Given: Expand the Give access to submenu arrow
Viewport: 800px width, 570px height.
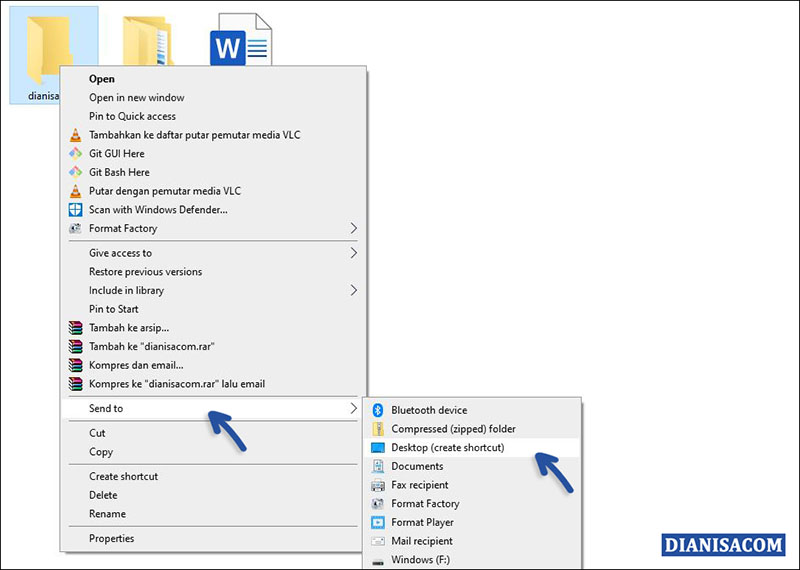Looking at the screenshot, I should coord(354,253).
